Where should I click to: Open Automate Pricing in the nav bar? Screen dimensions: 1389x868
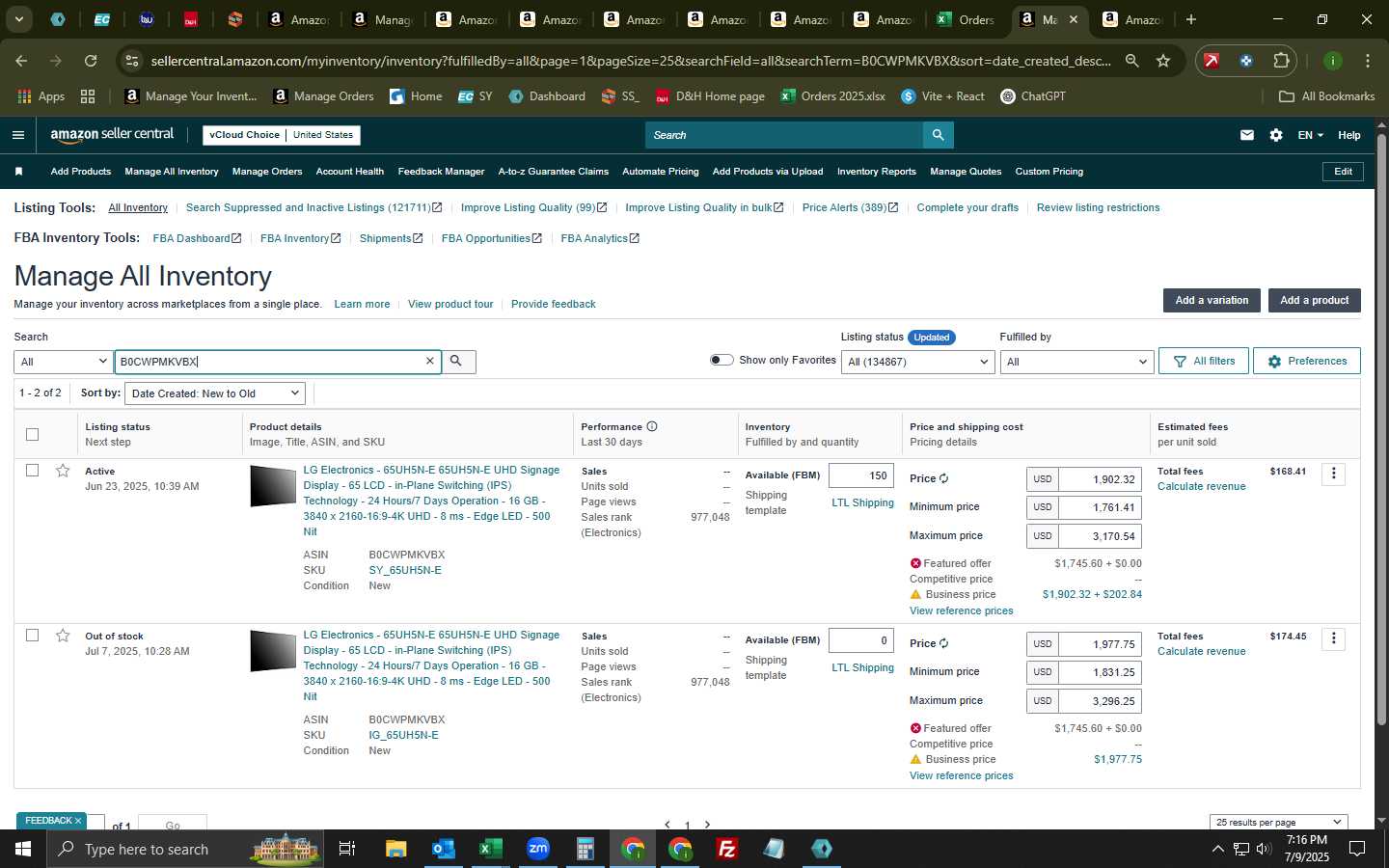(x=661, y=172)
